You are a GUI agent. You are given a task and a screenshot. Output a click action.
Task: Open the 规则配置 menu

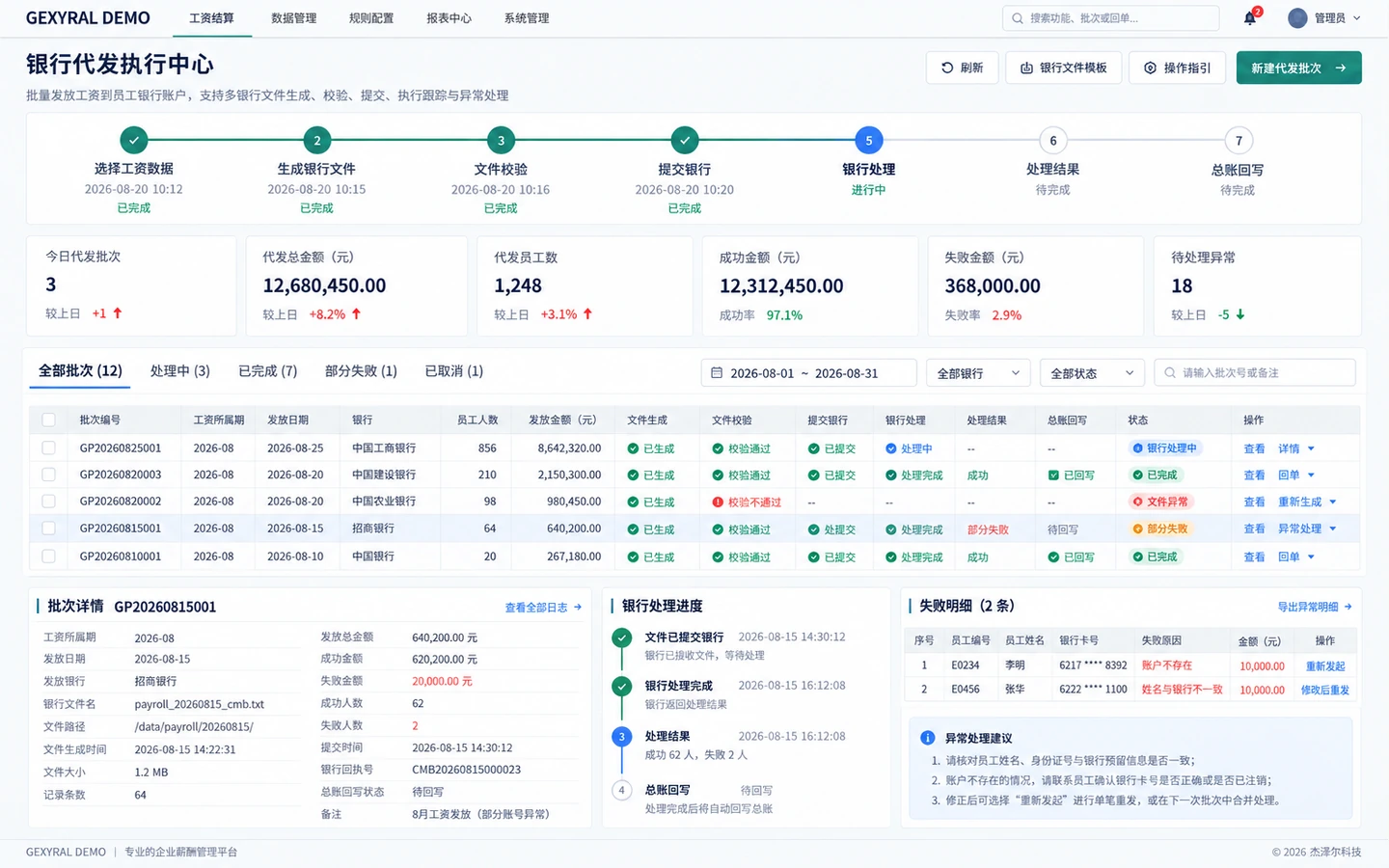[371, 18]
